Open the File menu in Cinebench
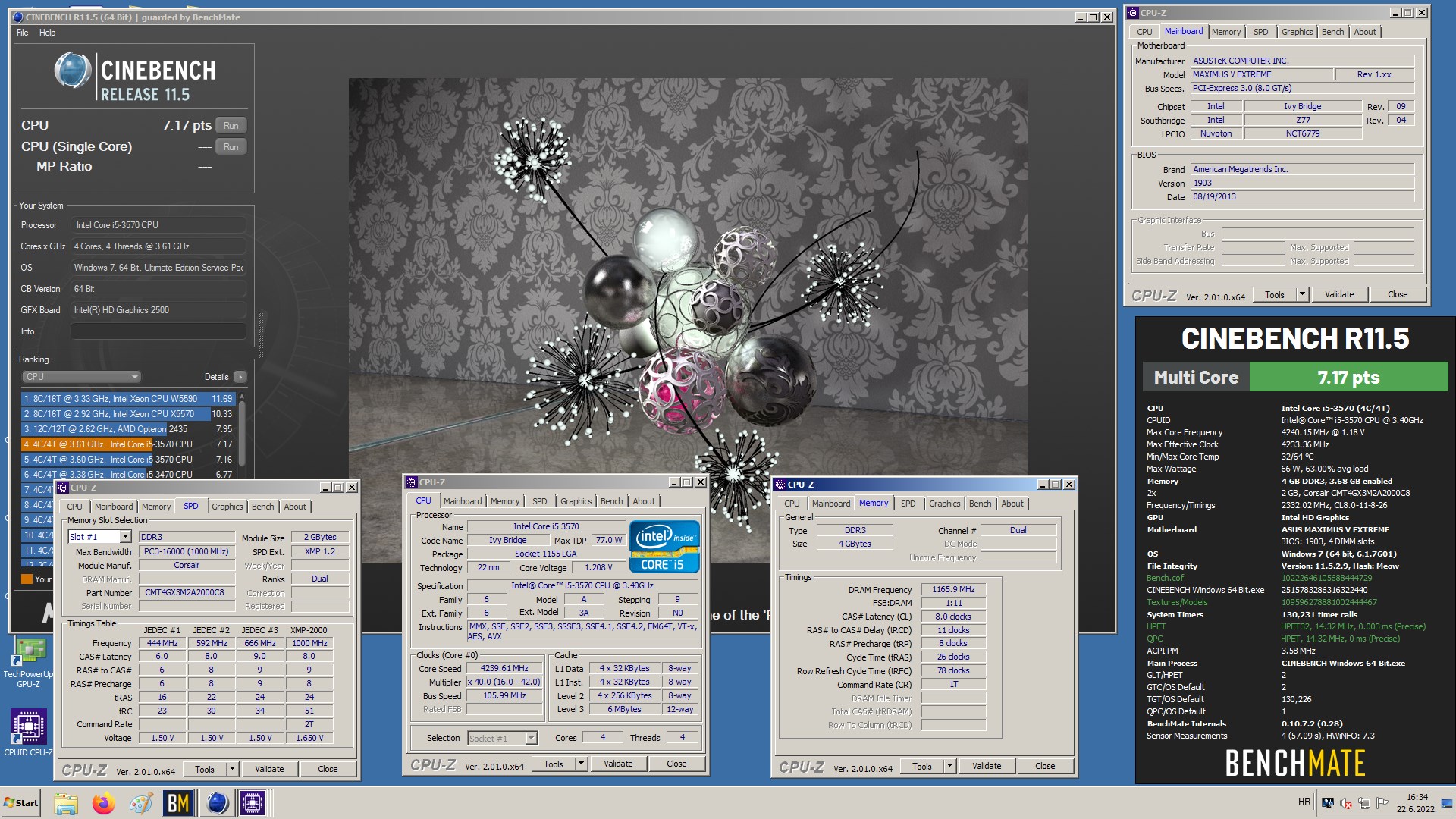The width and height of the screenshot is (1456, 819). point(23,33)
